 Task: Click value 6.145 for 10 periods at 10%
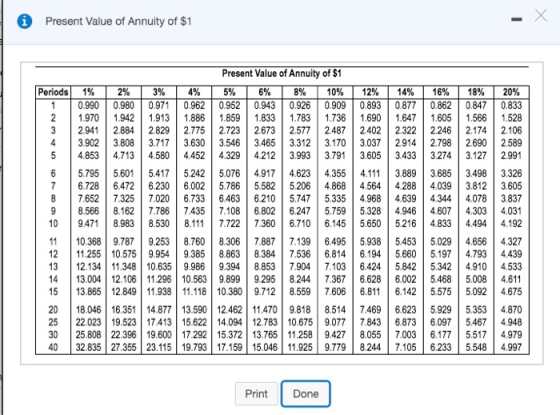[335, 224]
